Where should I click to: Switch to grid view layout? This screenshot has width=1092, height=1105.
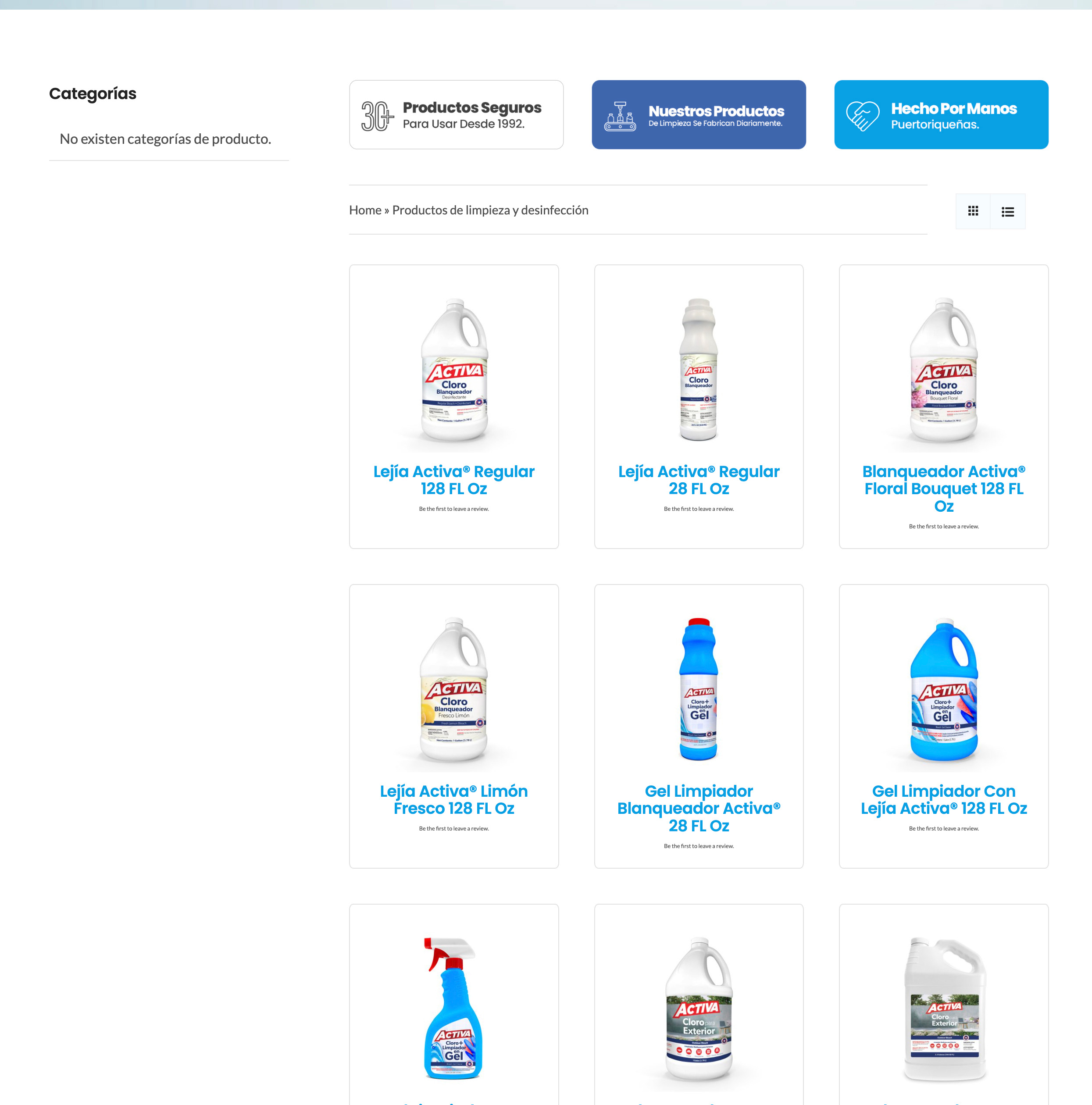[972, 211]
